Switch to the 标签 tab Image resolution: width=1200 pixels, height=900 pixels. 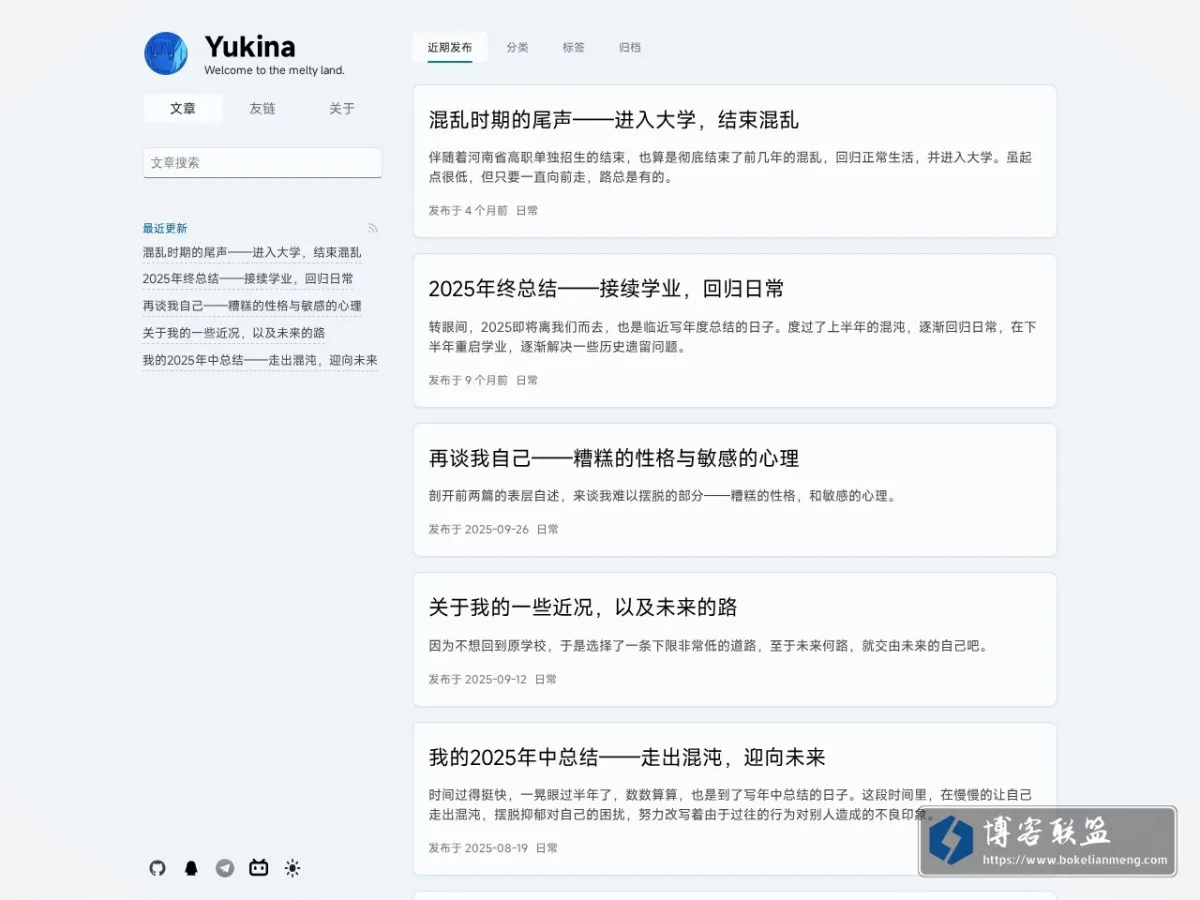[x=573, y=47]
